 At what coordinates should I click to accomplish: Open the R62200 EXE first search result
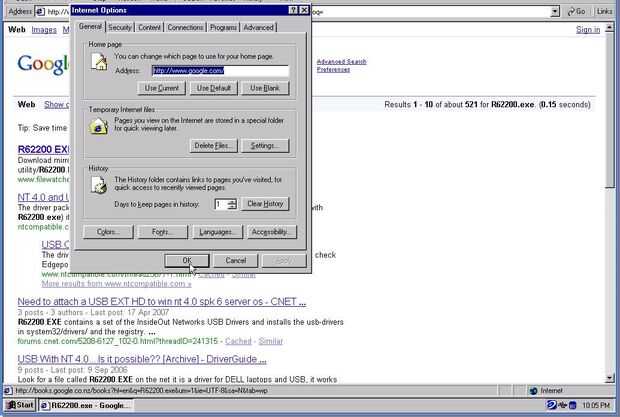(x=43, y=149)
